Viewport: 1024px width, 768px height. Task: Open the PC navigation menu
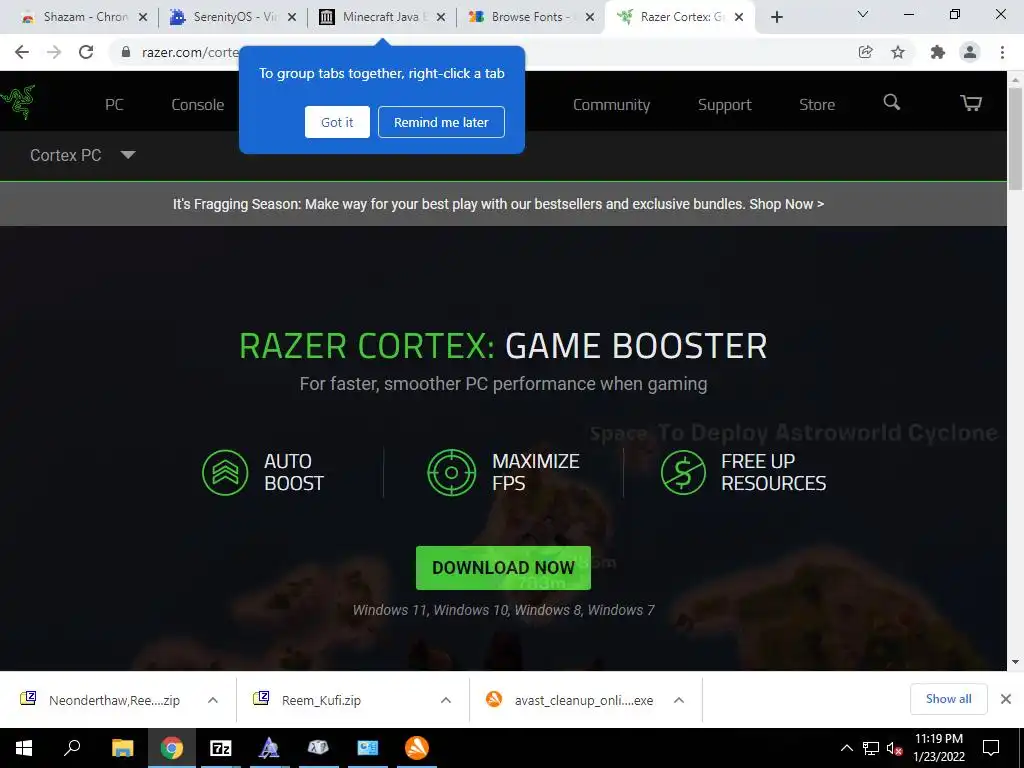click(114, 104)
